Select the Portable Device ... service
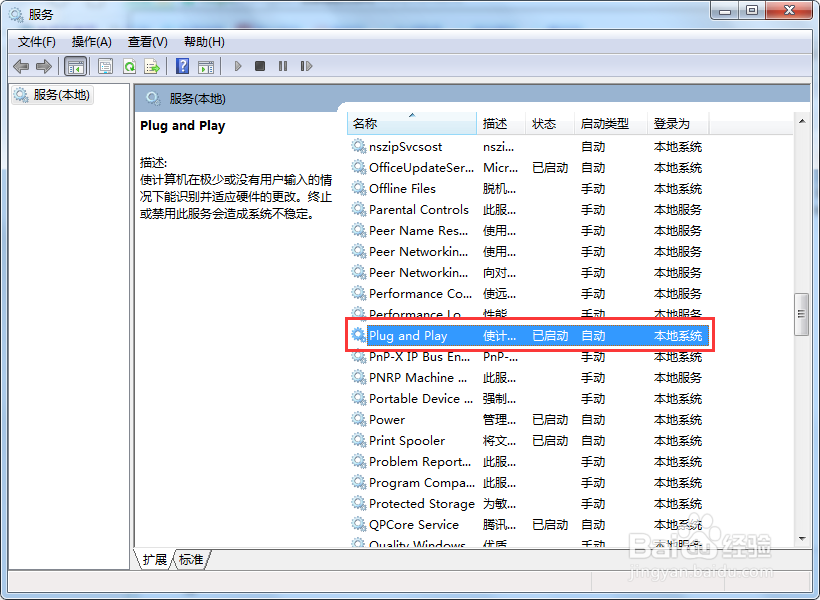Viewport: 820px width, 600px height. 421,398
